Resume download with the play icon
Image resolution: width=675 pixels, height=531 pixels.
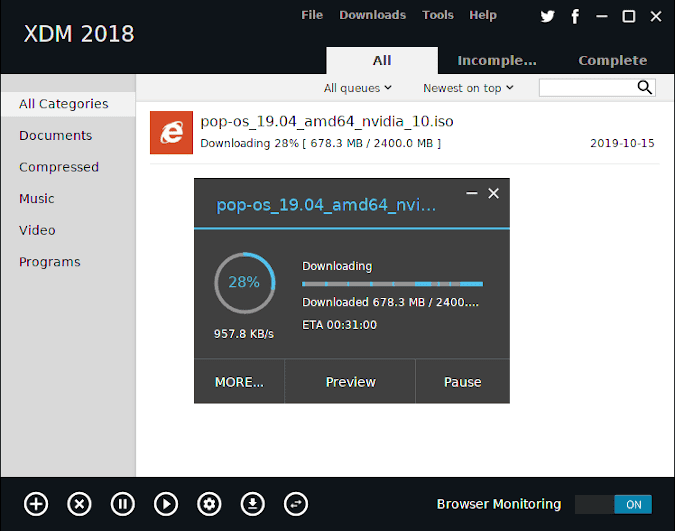point(166,503)
